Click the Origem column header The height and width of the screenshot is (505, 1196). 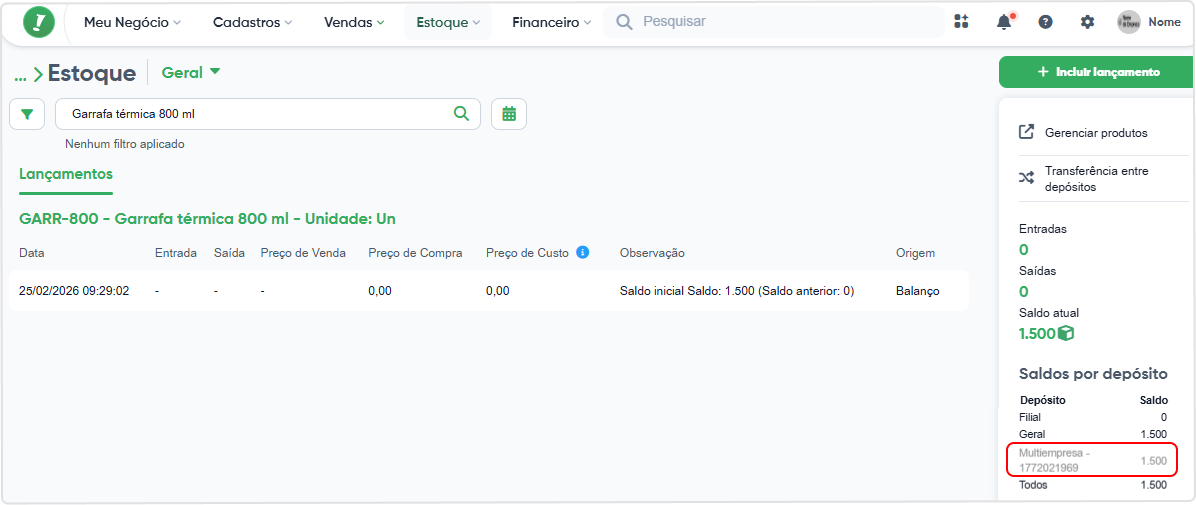point(915,253)
